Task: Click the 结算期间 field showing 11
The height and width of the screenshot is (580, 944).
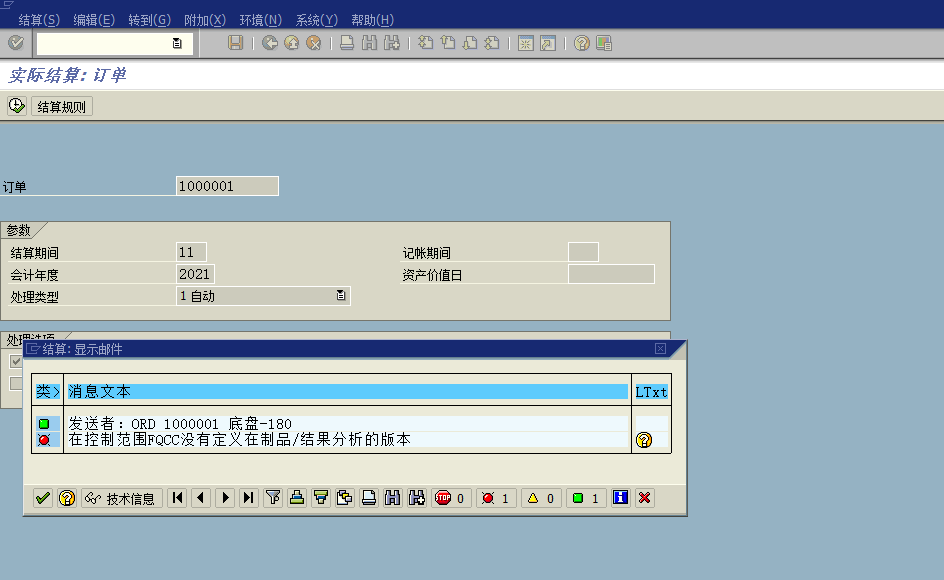Action: click(x=191, y=252)
